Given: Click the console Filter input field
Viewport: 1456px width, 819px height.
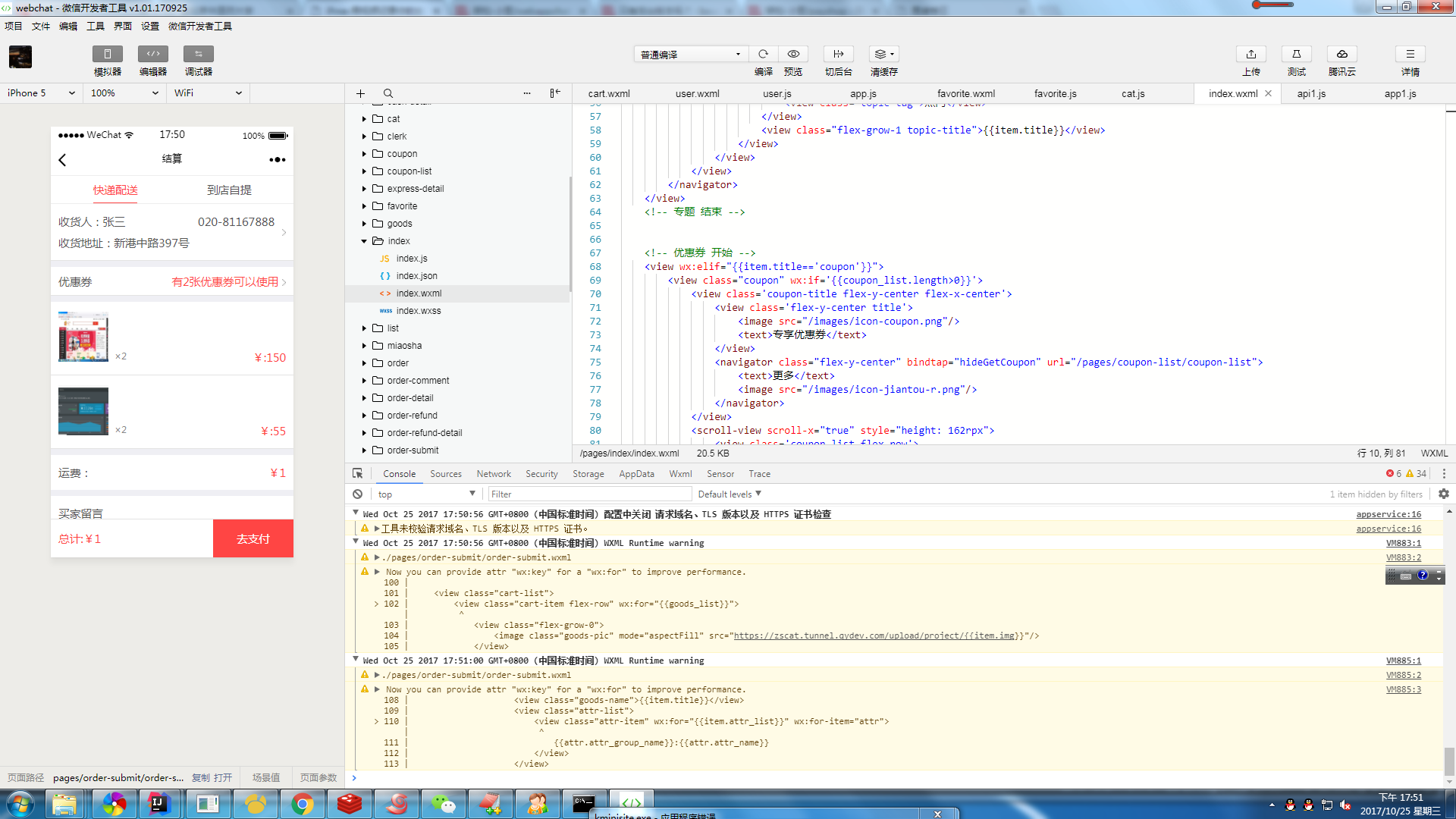Looking at the screenshot, I should tap(590, 494).
